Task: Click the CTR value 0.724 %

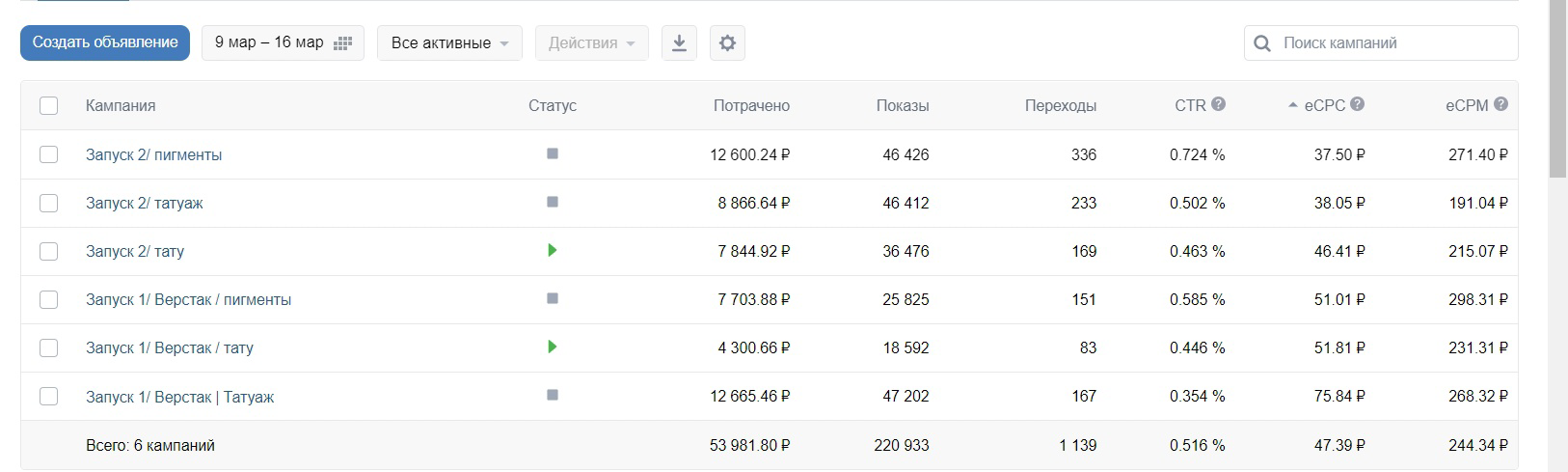Action: tap(1198, 154)
